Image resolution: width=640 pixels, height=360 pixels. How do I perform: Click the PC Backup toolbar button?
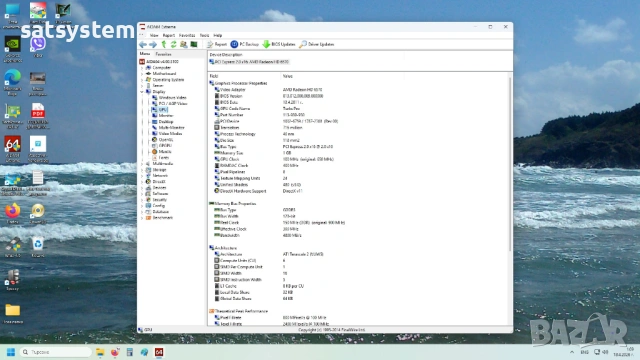click(x=244, y=44)
